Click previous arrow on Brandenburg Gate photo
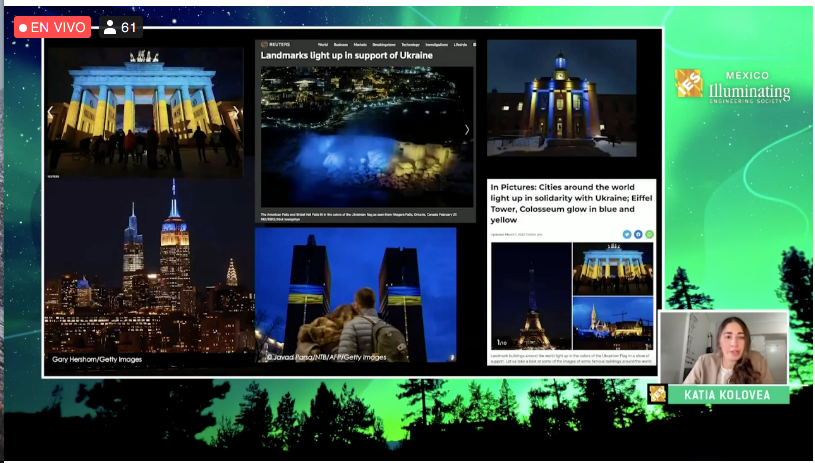 [x=50, y=112]
